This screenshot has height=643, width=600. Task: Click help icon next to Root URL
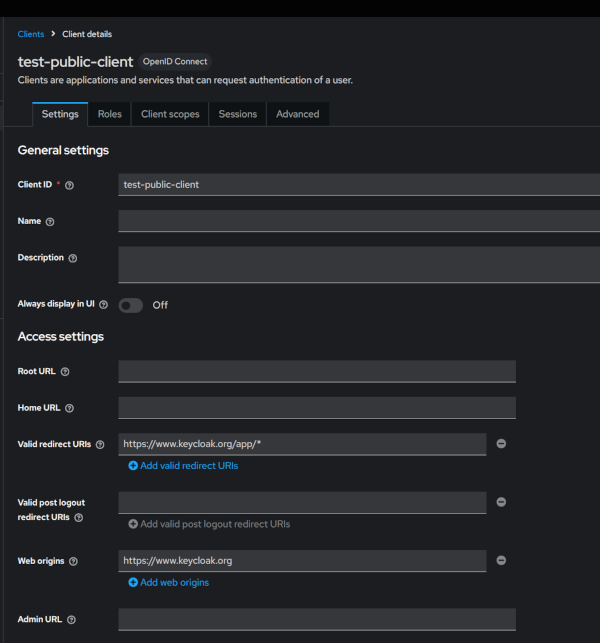65,372
